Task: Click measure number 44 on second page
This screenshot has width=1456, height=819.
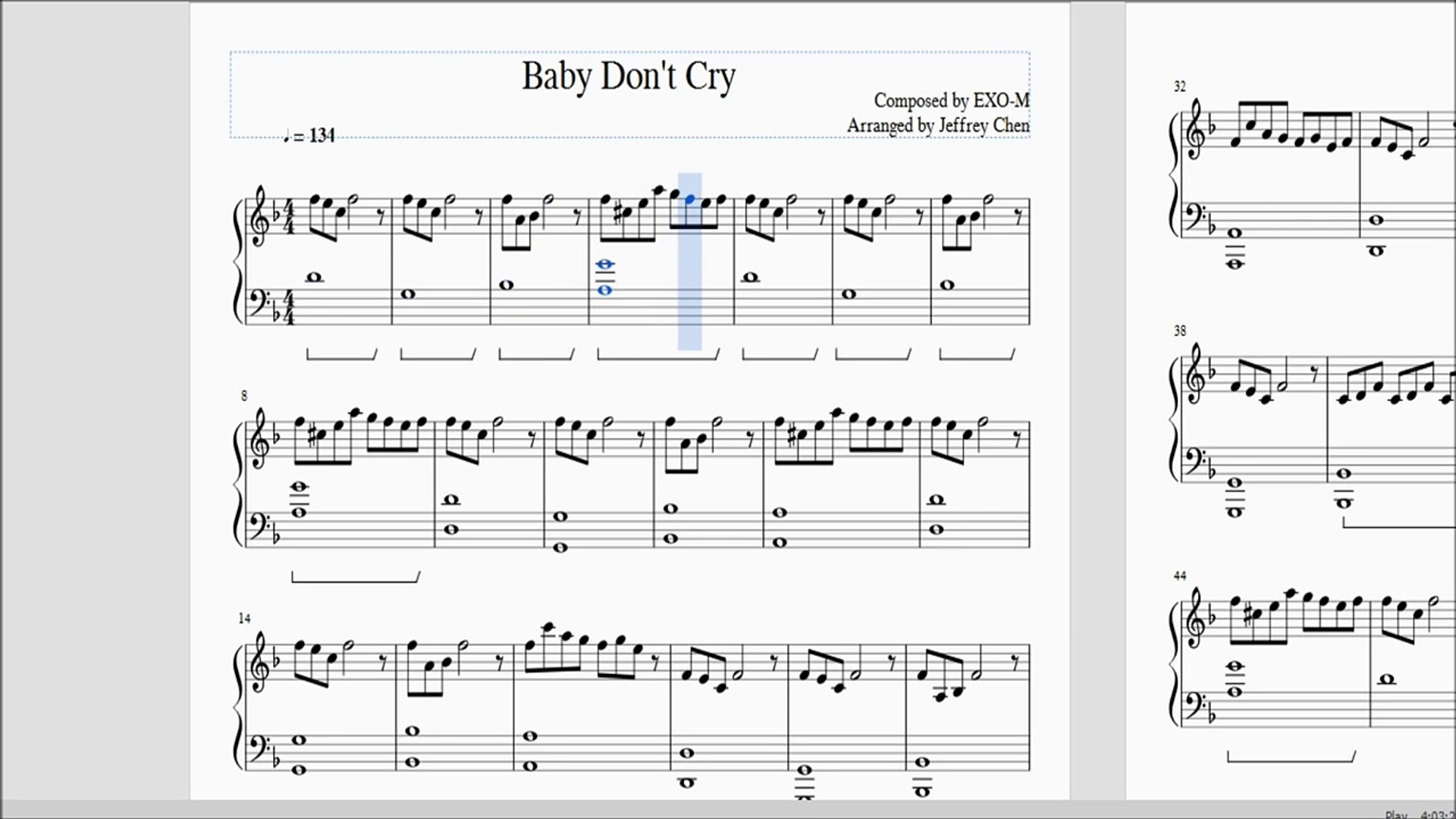Action: (x=1179, y=576)
